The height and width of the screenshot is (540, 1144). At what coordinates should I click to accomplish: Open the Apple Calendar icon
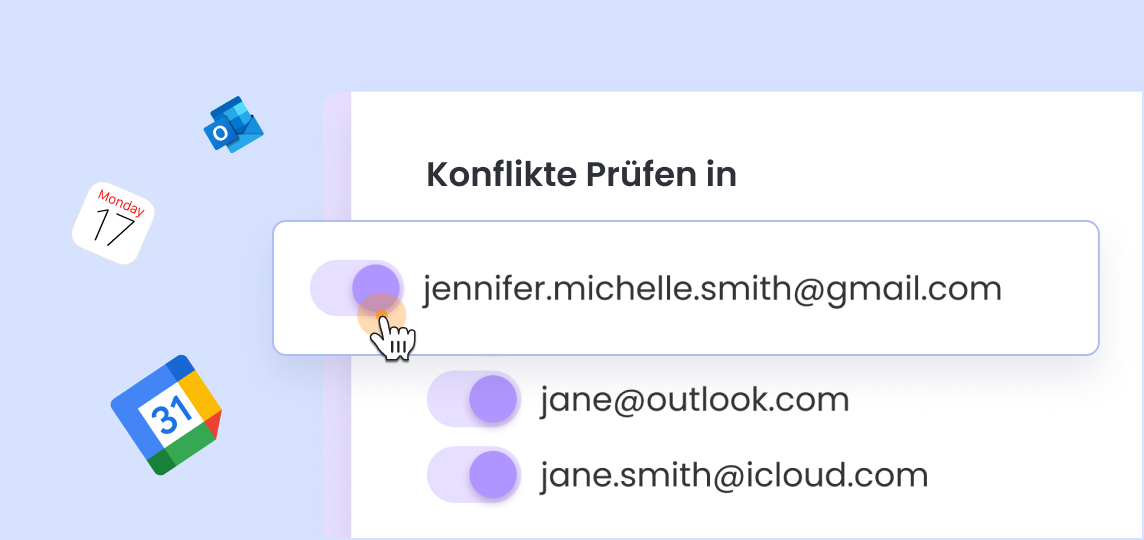tap(113, 223)
